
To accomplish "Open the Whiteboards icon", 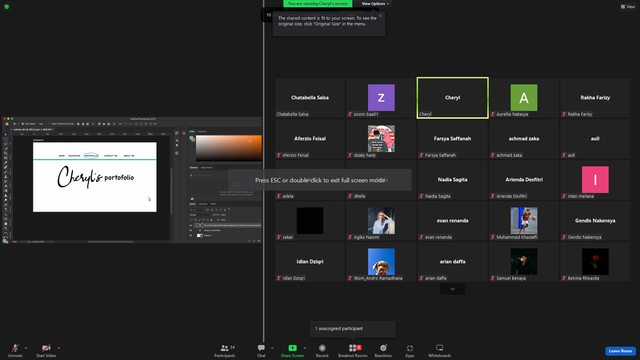I will coord(440,348).
